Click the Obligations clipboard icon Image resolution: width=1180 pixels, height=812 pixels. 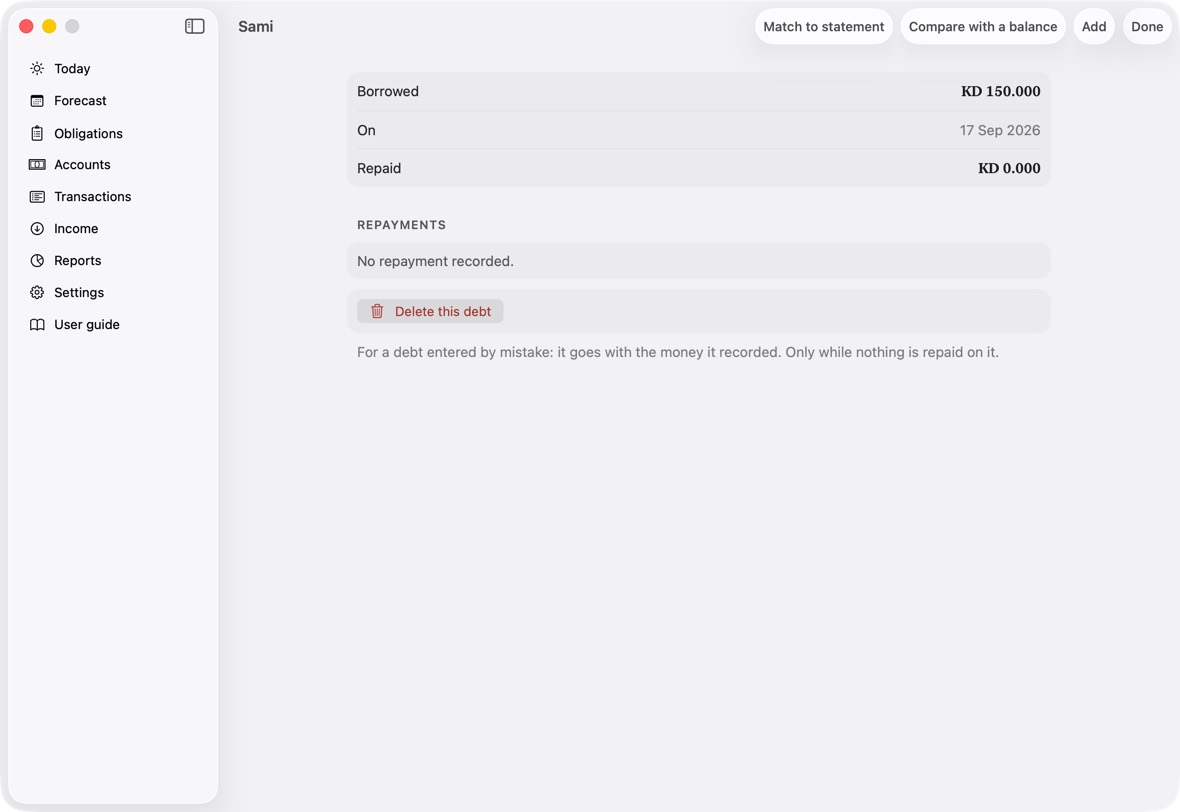[x=37, y=133]
